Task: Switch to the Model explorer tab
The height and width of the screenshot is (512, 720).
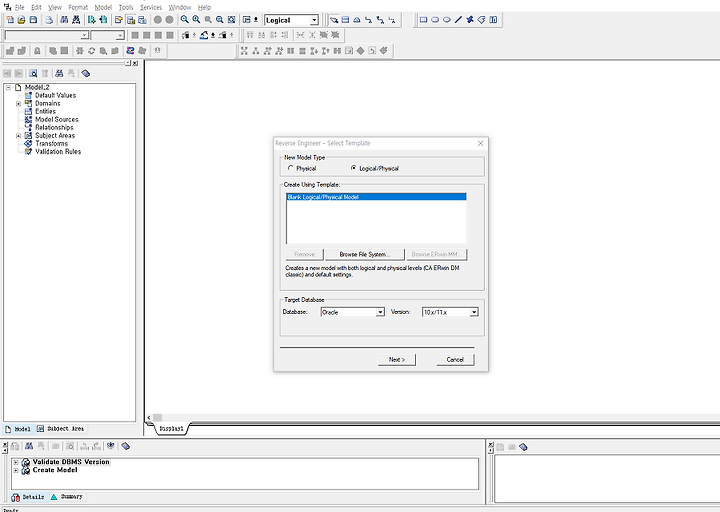Action: pos(18,429)
